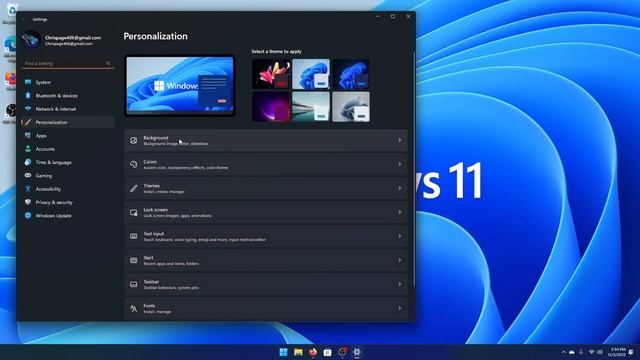Open Time & language settings
This screenshot has height=360, width=640.
(x=68, y=162)
